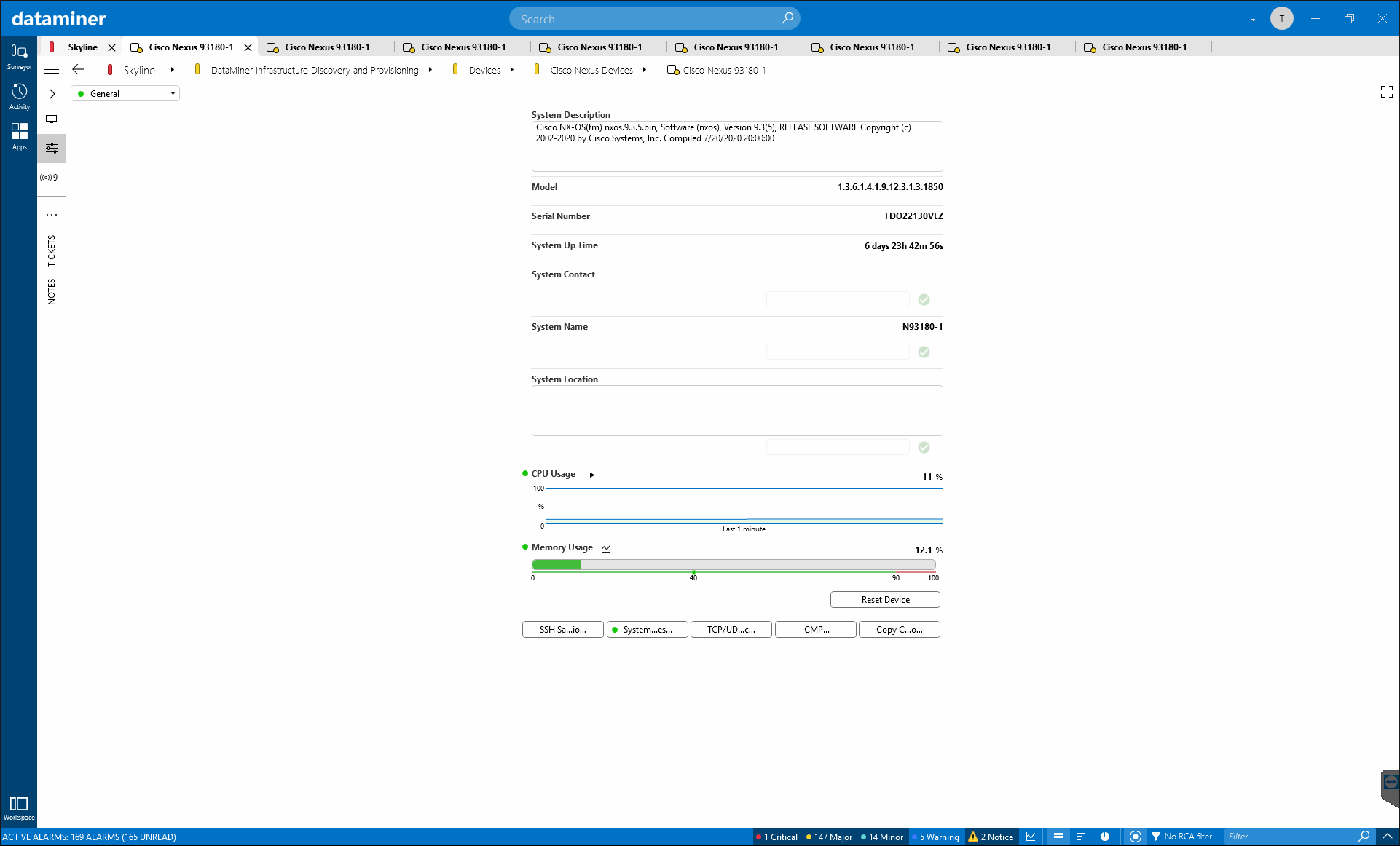Filter alarms by 147 Major
This screenshot has width=1400, height=846.
tap(829, 837)
